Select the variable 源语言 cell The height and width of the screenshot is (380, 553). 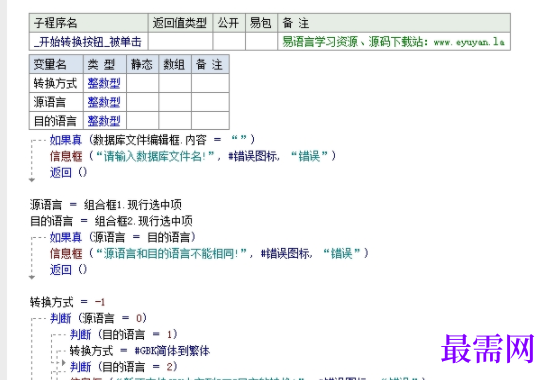pyautogui.click(x=56, y=102)
